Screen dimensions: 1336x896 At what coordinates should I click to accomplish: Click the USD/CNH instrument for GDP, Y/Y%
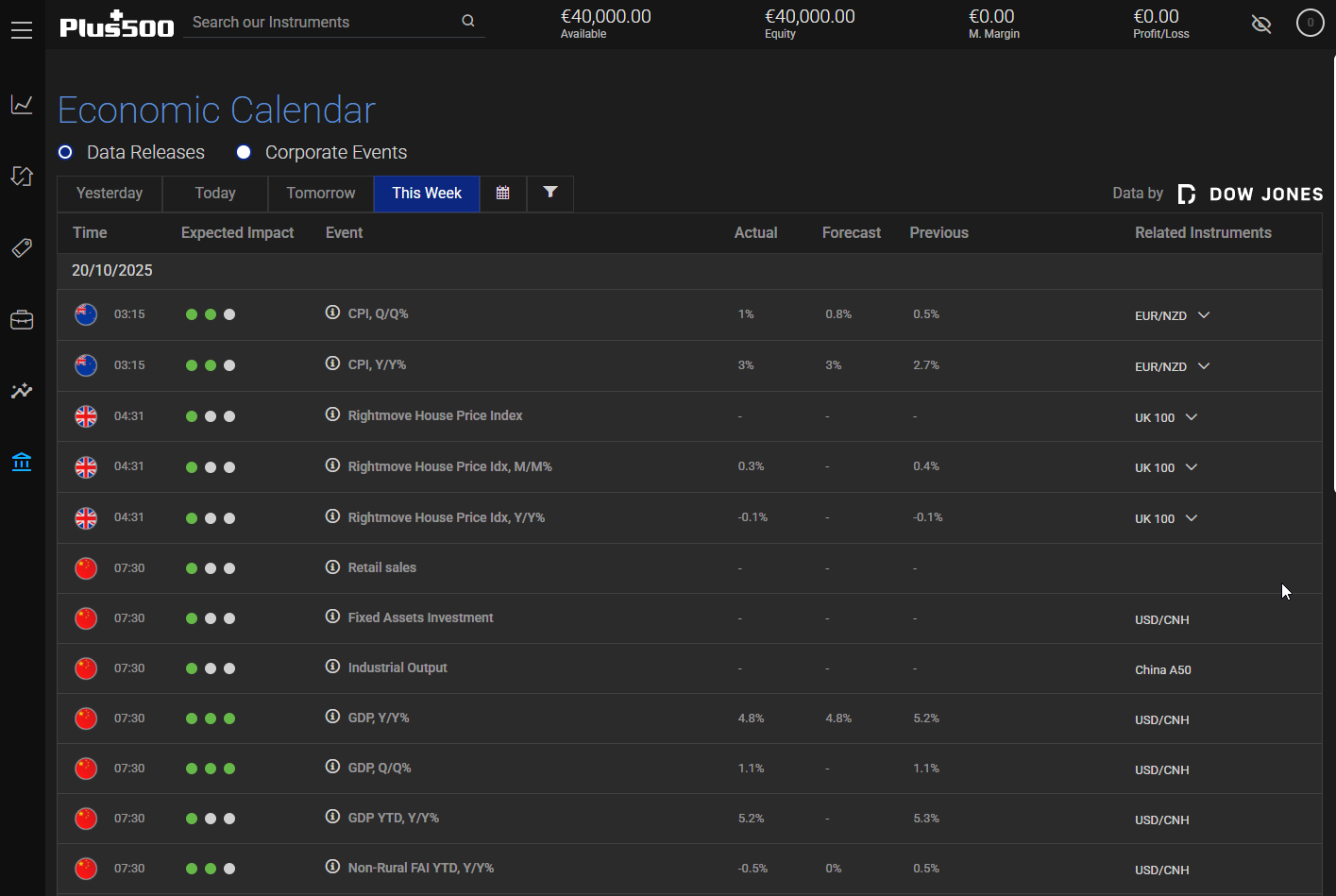[x=1161, y=719]
